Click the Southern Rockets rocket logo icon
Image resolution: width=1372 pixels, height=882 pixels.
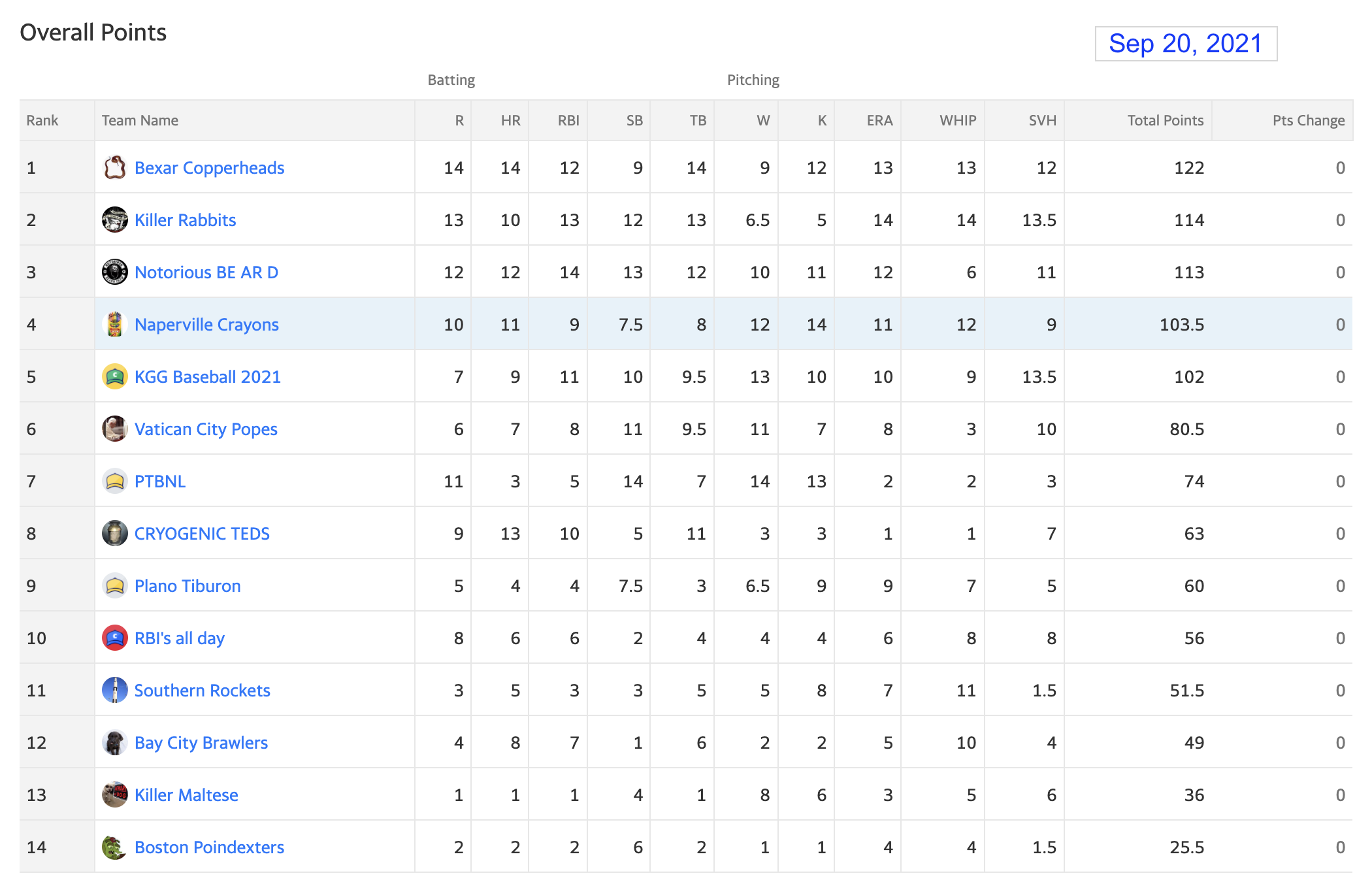pyautogui.click(x=114, y=690)
